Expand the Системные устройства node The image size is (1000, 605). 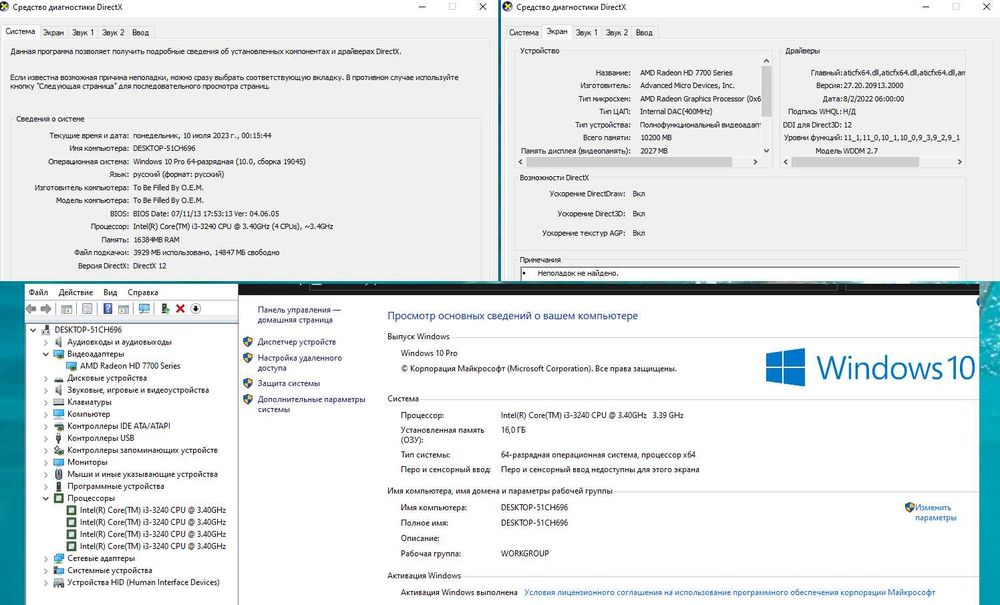coord(46,571)
